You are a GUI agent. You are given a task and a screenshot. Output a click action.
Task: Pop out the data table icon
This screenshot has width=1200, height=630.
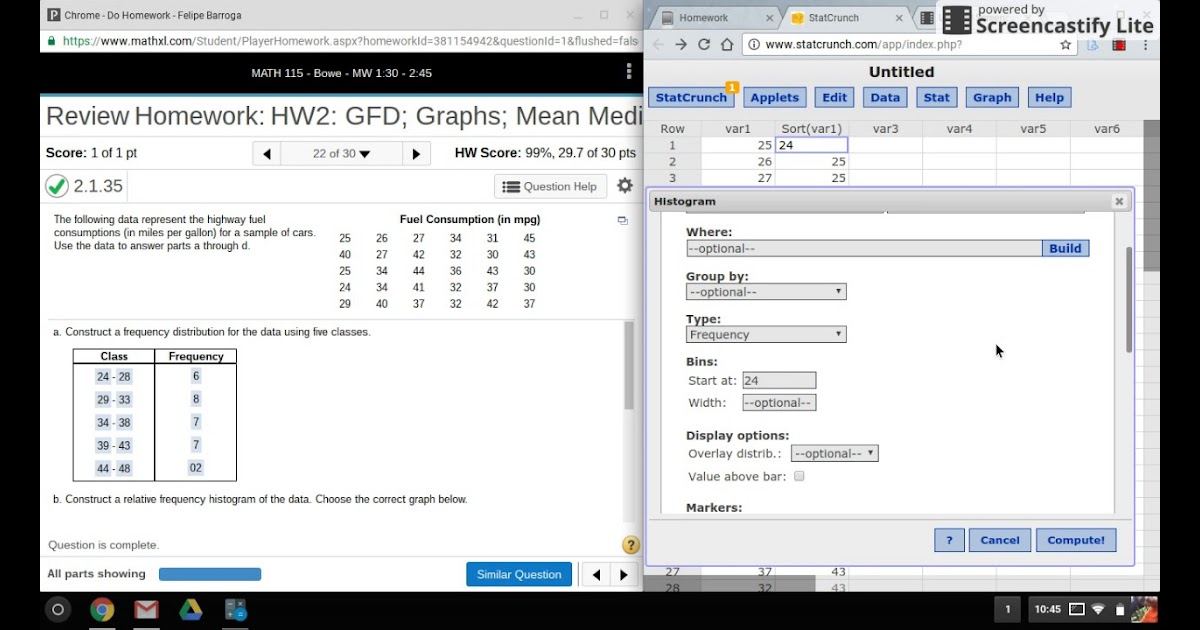tap(622, 220)
